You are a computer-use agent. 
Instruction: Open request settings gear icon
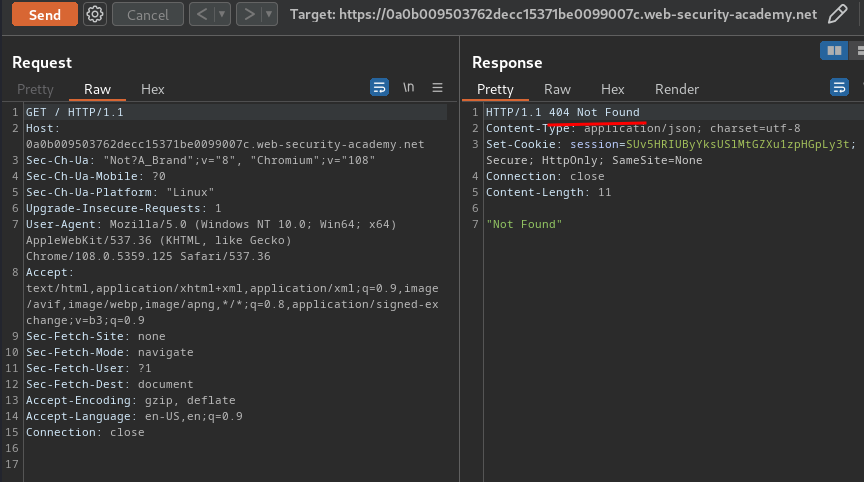pos(95,14)
